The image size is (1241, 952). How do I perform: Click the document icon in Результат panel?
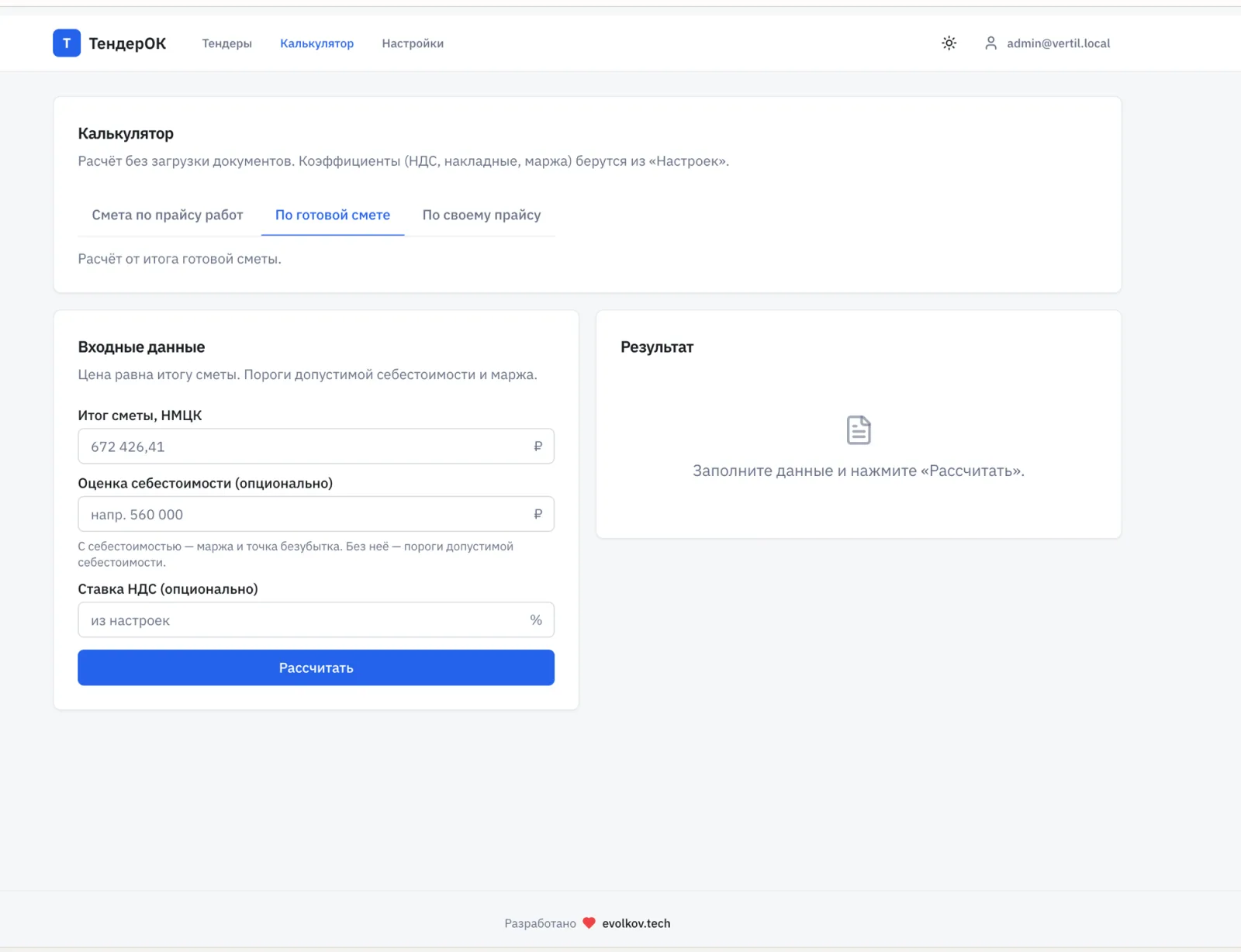(859, 430)
